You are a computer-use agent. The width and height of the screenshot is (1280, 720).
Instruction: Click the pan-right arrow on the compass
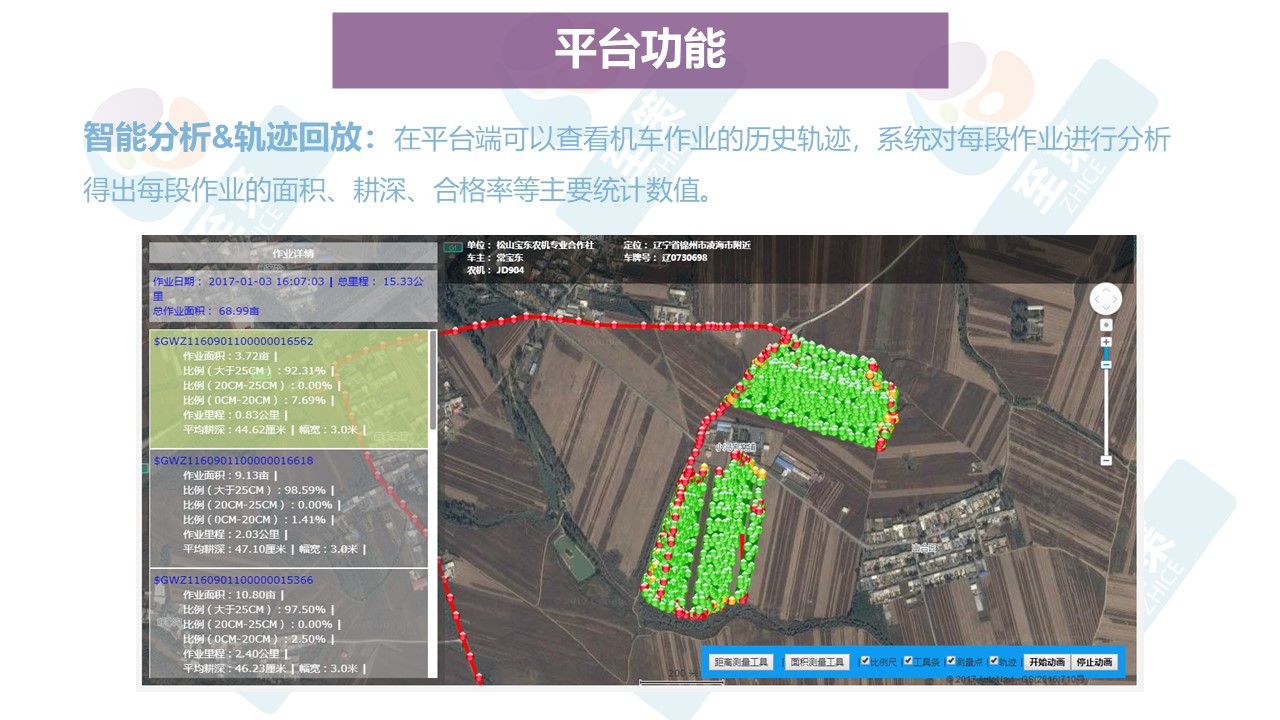(1116, 299)
